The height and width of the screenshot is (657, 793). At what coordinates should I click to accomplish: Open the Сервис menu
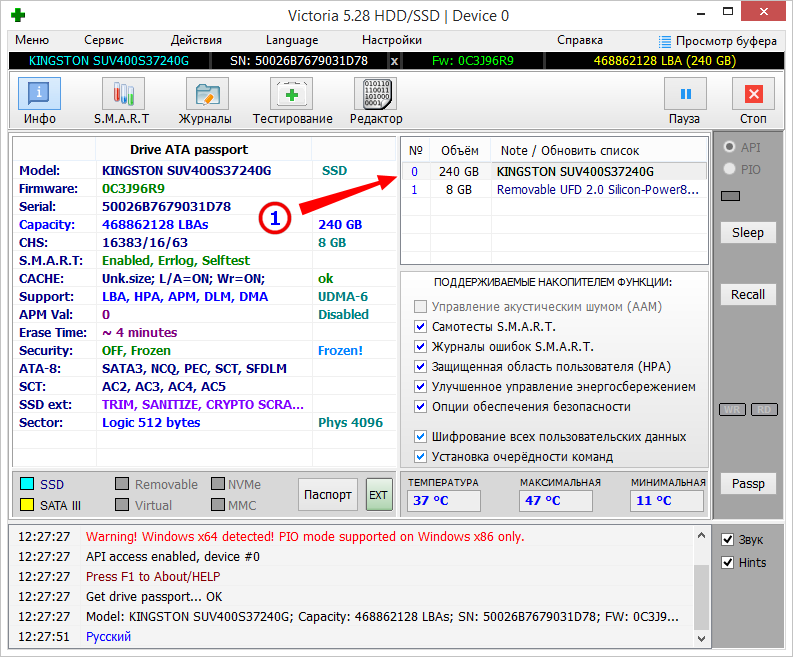[104, 40]
